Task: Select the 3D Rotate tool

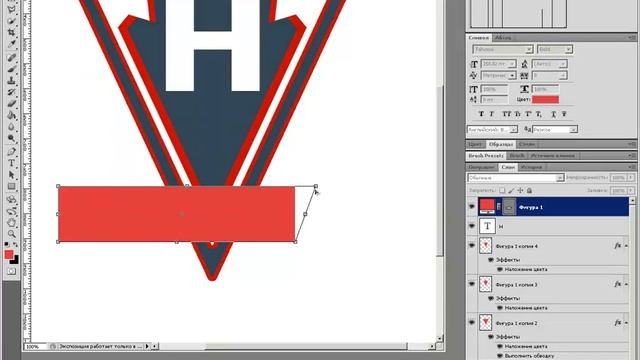Action: pos(12,200)
